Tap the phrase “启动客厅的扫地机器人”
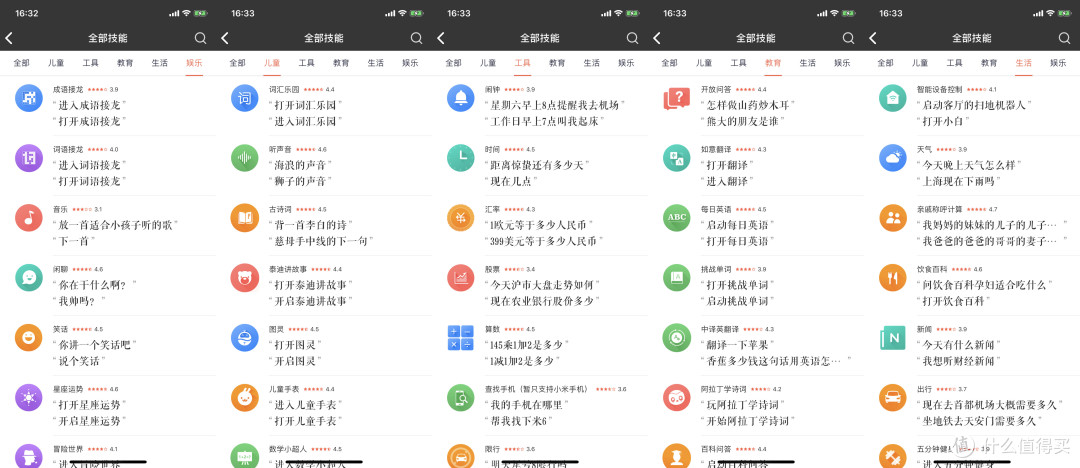The height and width of the screenshot is (468, 1080). click(974, 105)
